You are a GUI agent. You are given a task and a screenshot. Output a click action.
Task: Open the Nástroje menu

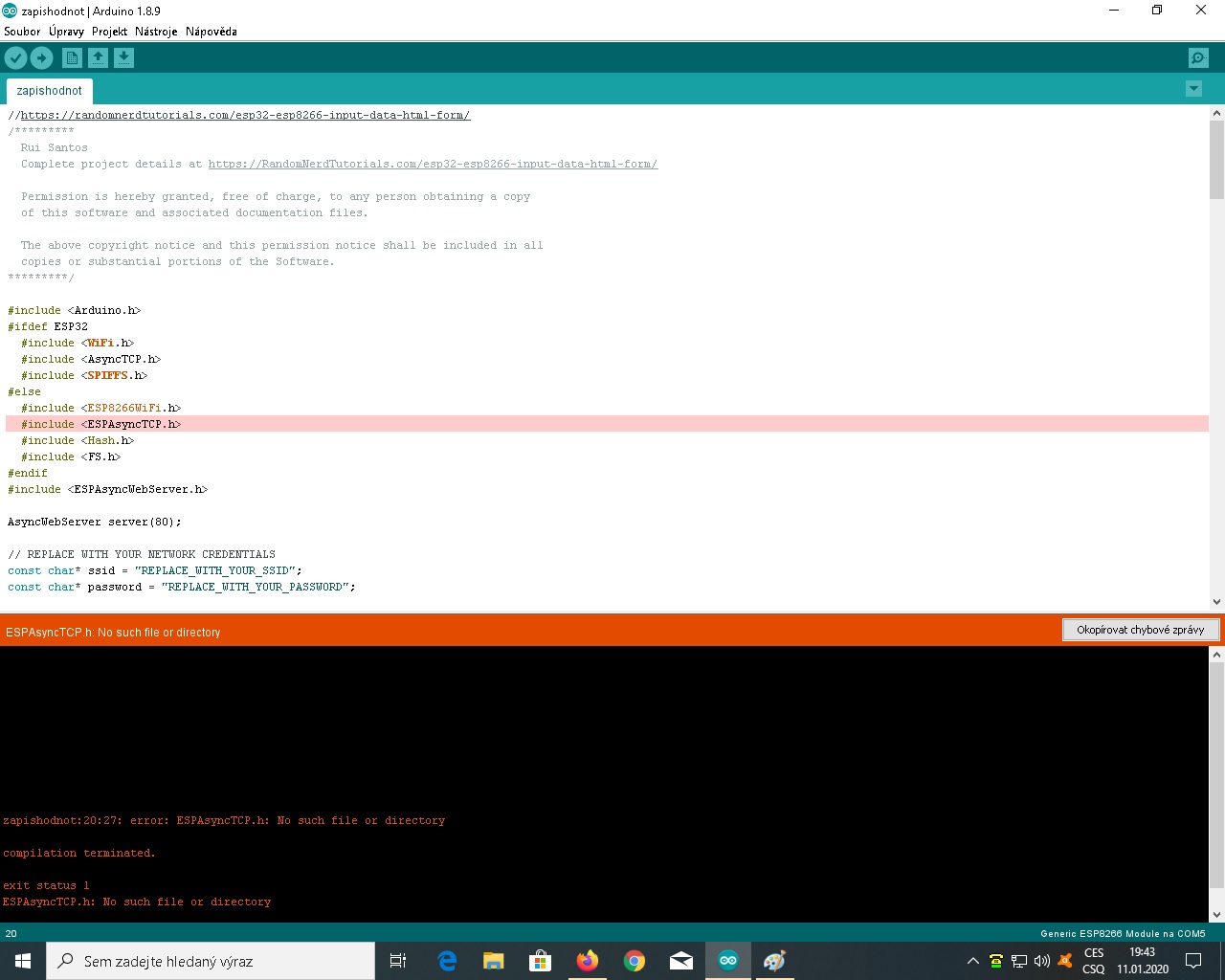click(156, 32)
